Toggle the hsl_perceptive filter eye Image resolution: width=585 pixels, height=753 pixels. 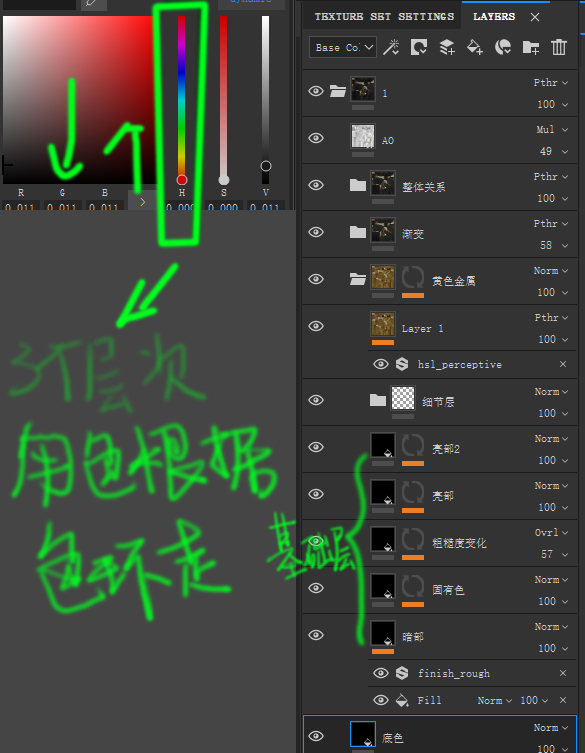pyautogui.click(x=381, y=364)
